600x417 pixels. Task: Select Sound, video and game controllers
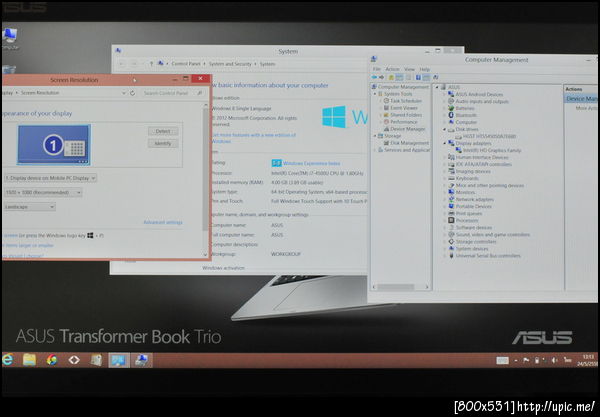[492, 235]
